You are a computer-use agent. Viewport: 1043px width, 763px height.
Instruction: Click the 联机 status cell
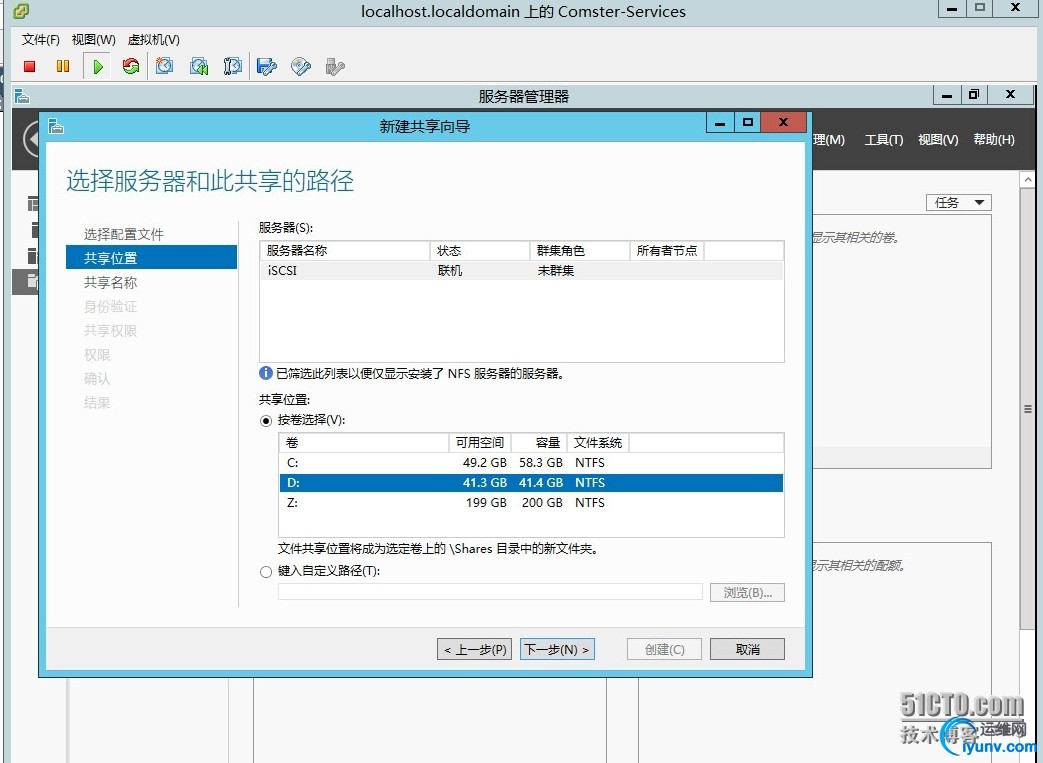(x=450, y=271)
